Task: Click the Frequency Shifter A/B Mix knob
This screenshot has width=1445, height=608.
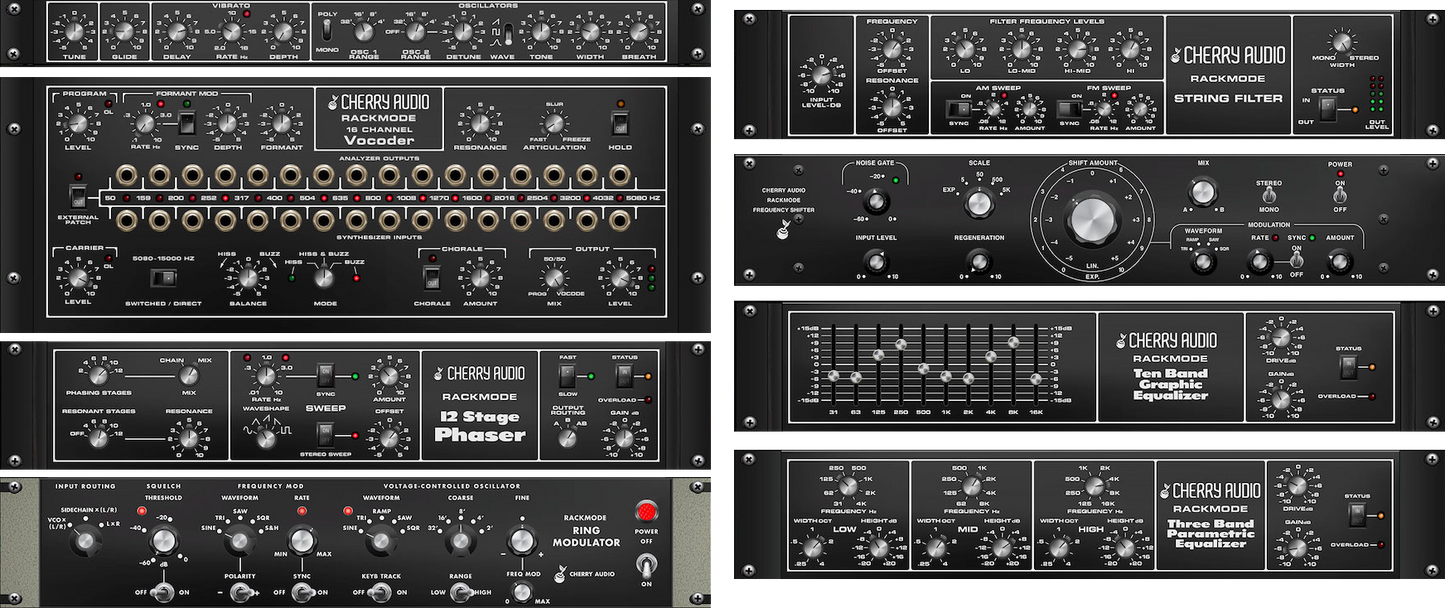Action: tap(1201, 190)
